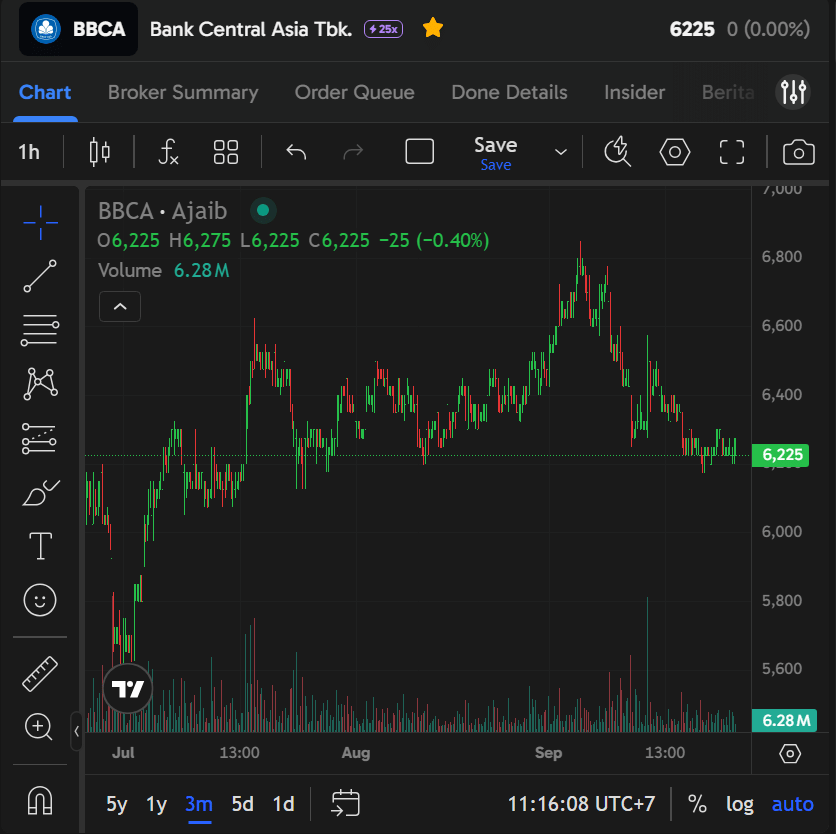Collapse the drawing toolbar side arrow
Viewport: 836px width, 834px height.
[x=77, y=732]
